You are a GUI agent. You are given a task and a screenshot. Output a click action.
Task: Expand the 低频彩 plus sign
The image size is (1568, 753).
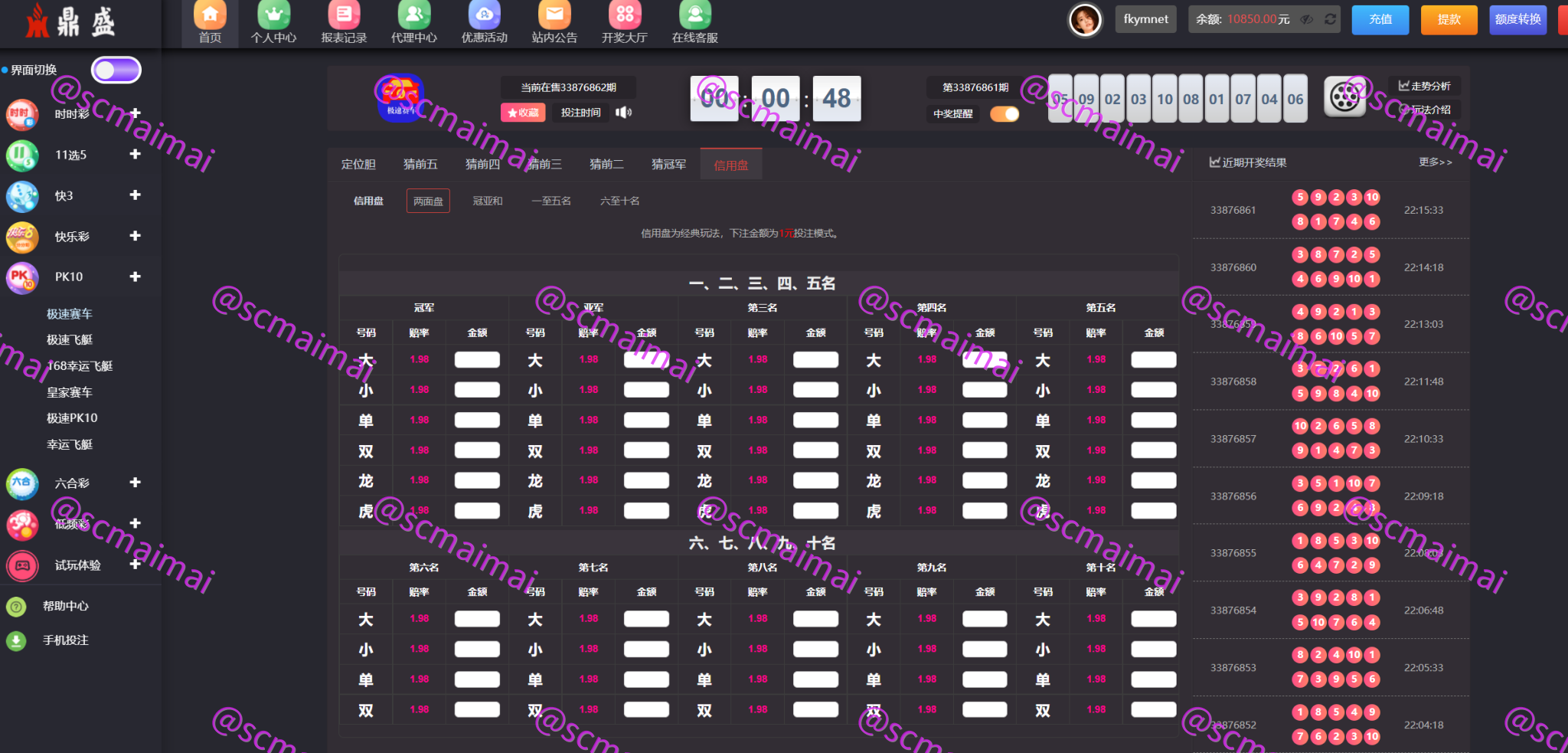click(136, 523)
